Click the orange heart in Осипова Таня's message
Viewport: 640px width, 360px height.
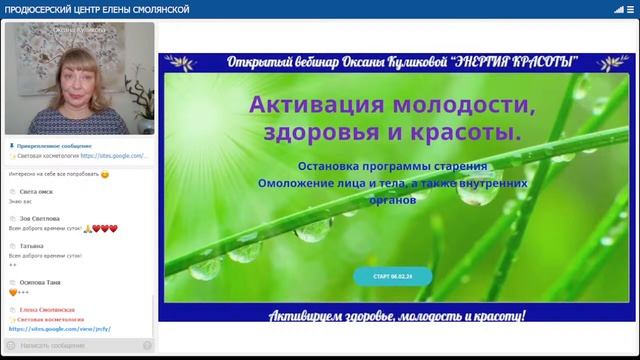click(13, 292)
